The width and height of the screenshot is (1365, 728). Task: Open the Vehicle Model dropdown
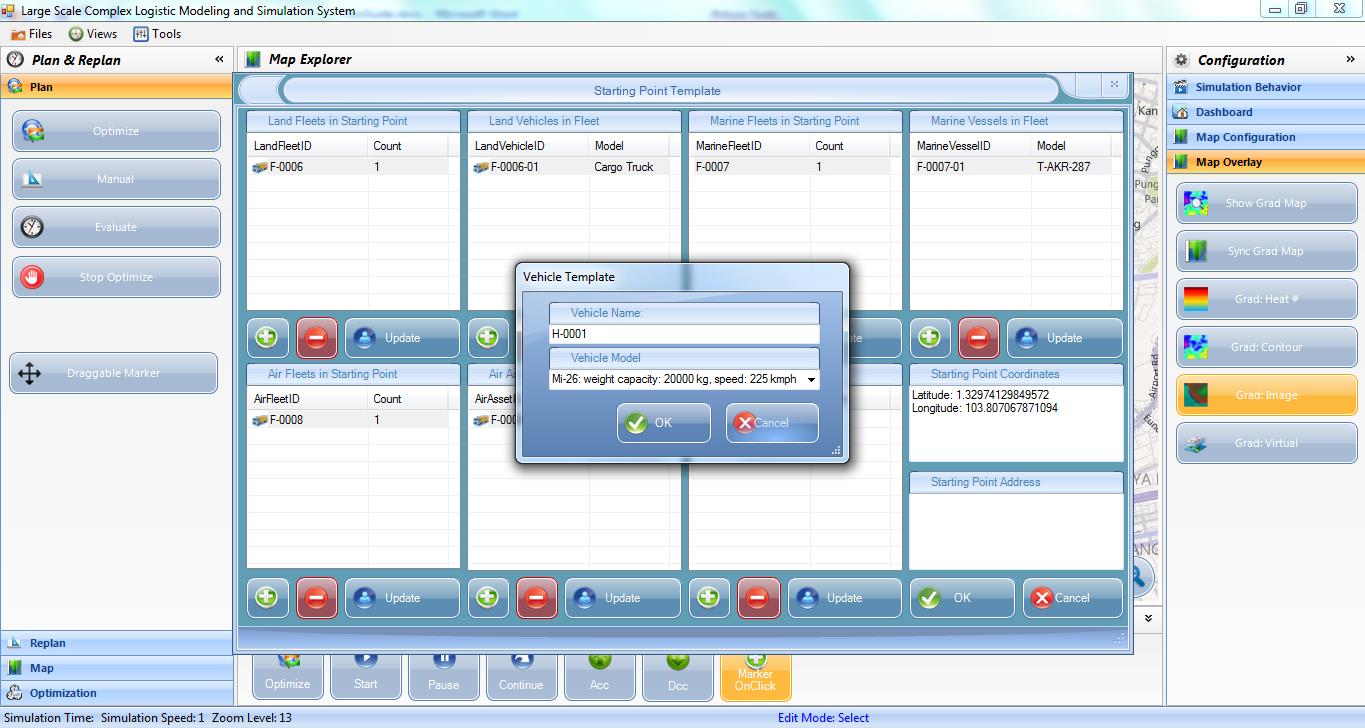(810, 380)
